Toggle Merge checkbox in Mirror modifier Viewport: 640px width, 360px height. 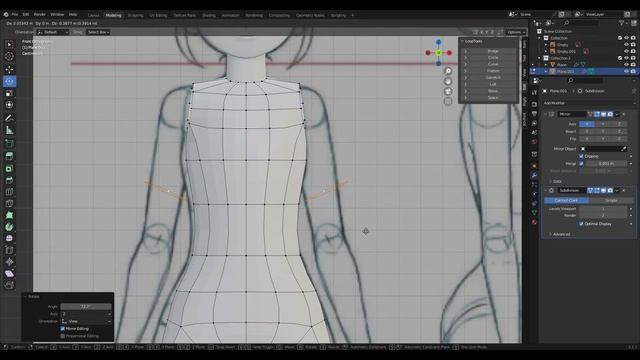(x=581, y=164)
